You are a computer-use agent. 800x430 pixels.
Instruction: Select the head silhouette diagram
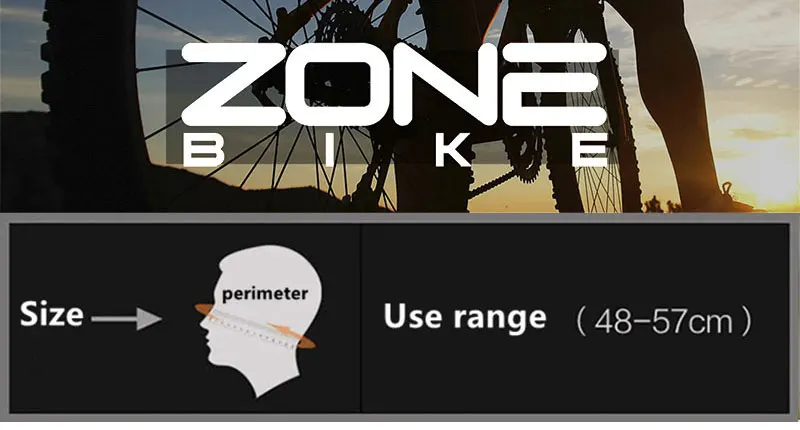click(x=260, y=320)
